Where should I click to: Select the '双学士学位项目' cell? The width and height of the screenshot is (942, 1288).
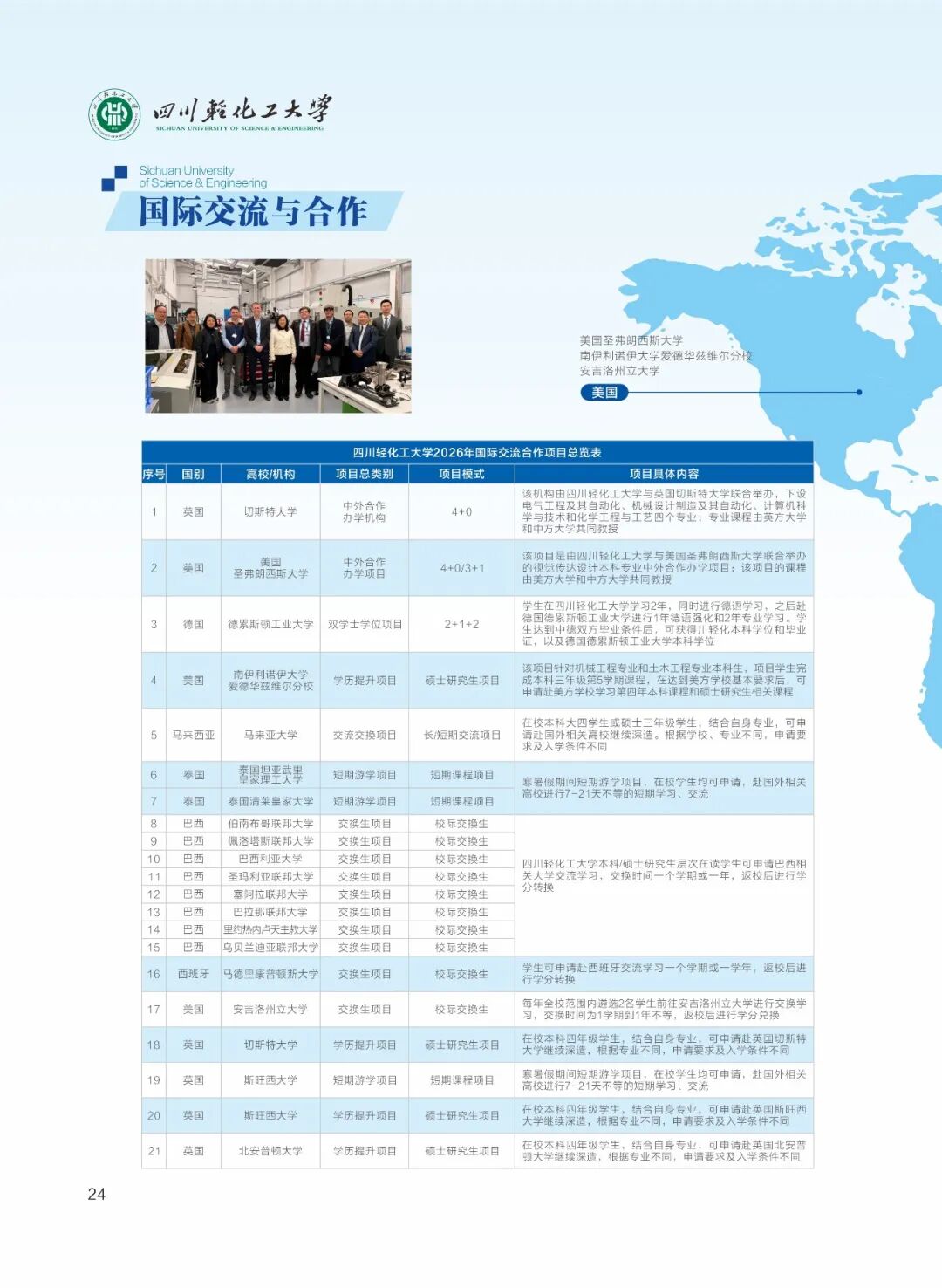365,625
